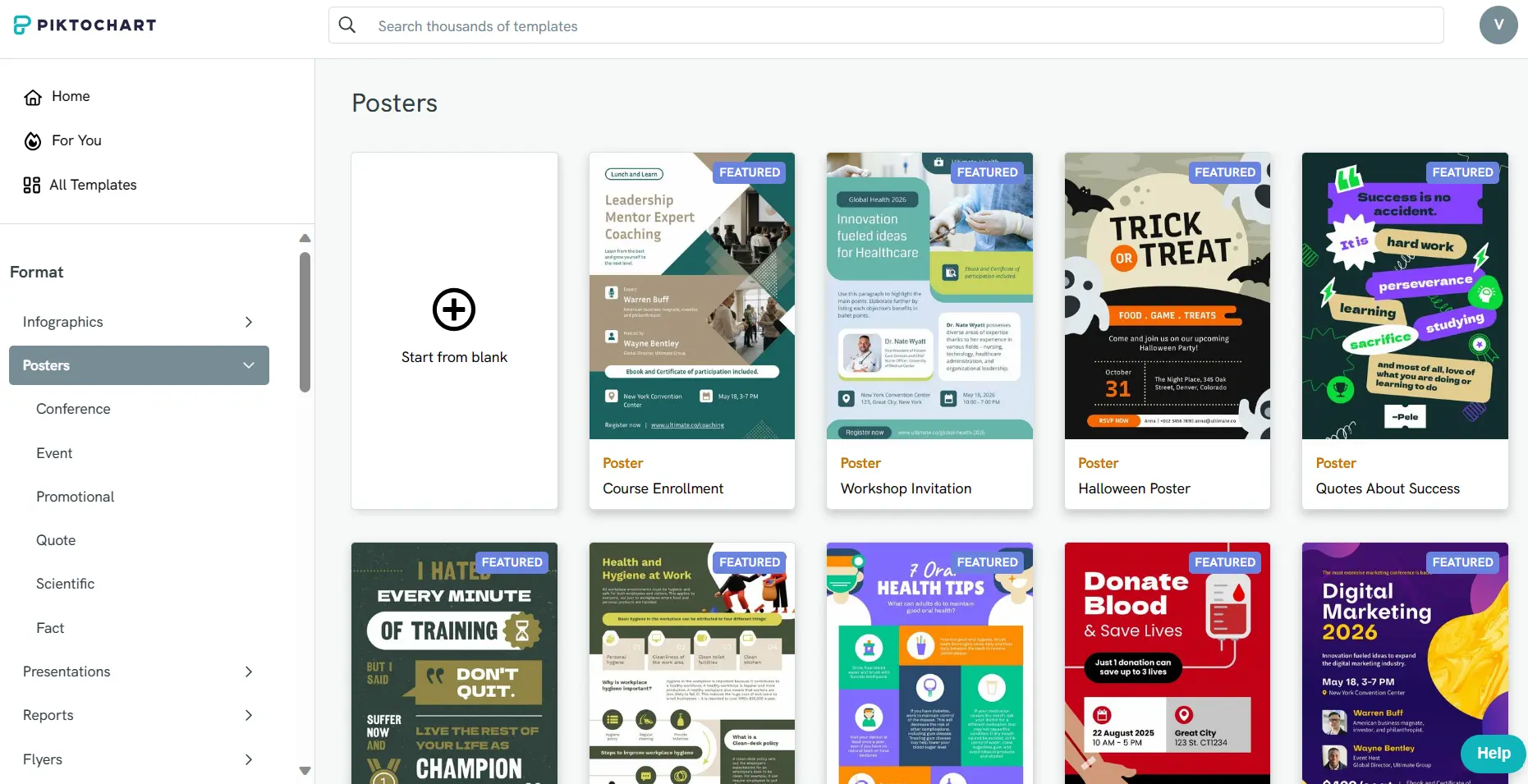Click the plus icon to start blank
Image resolution: width=1528 pixels, height=784 pixels.
454,309
